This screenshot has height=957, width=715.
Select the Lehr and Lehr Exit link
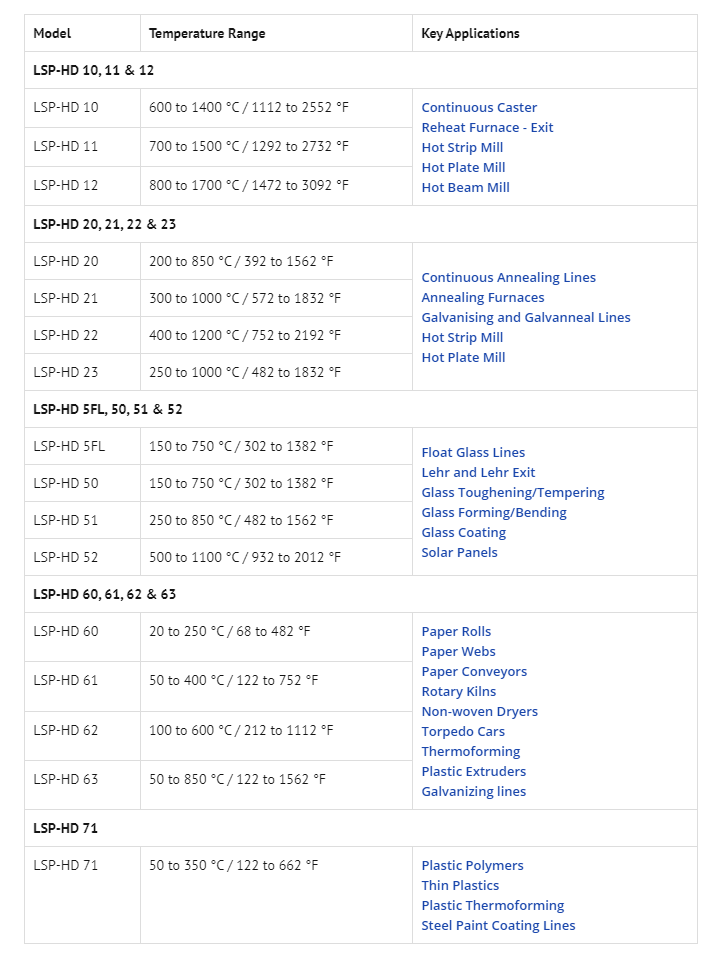478,473
